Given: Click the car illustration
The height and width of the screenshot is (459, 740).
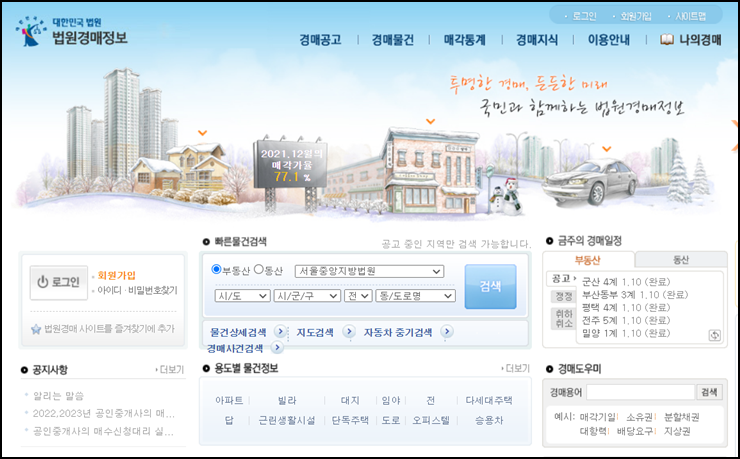Looking at the screenshot, I should pyautogui.click(x=590, y=182).
